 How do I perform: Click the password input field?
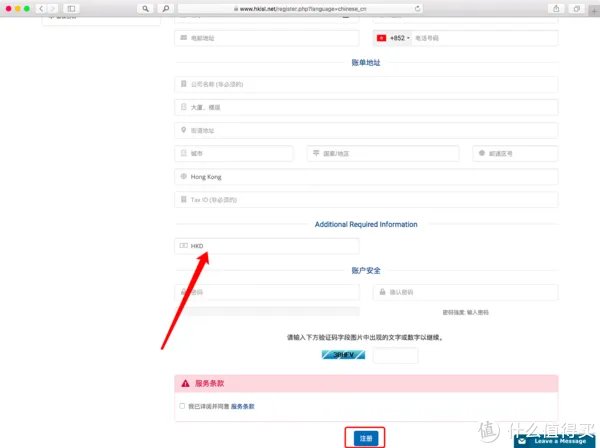267,292
